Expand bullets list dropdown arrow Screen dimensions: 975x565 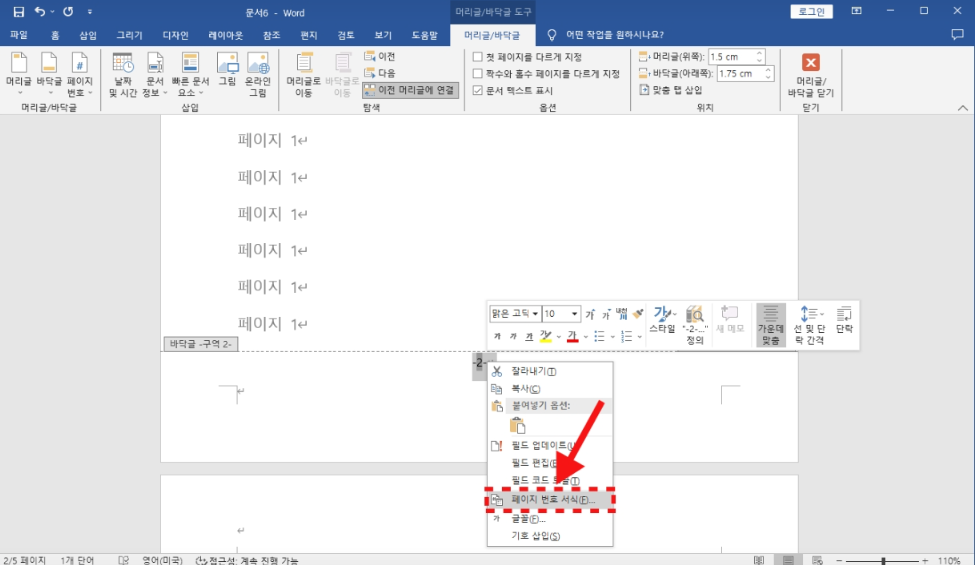611,337
